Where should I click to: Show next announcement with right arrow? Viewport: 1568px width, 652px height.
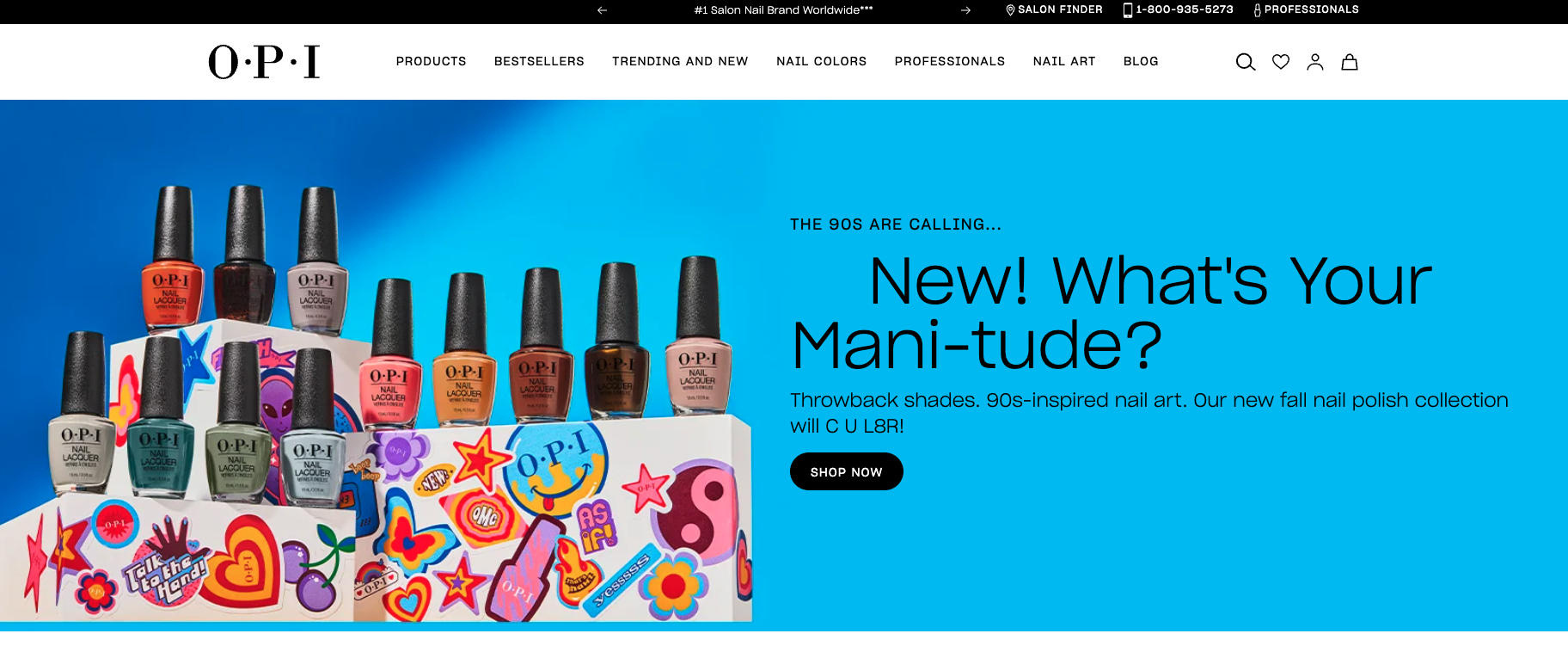click(965, 10)
